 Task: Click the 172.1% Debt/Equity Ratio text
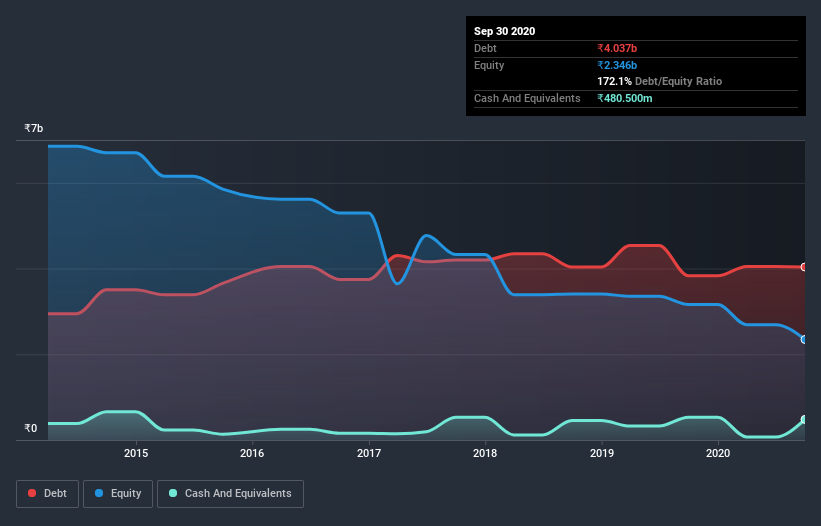[x=659, y=81]
